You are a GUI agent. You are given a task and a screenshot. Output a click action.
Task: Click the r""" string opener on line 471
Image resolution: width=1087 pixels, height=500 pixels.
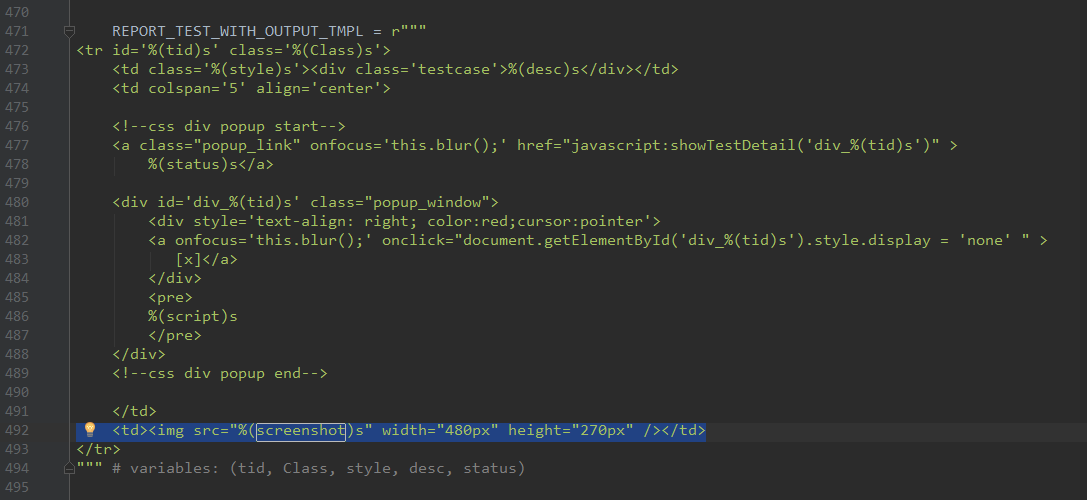[409, 31]
